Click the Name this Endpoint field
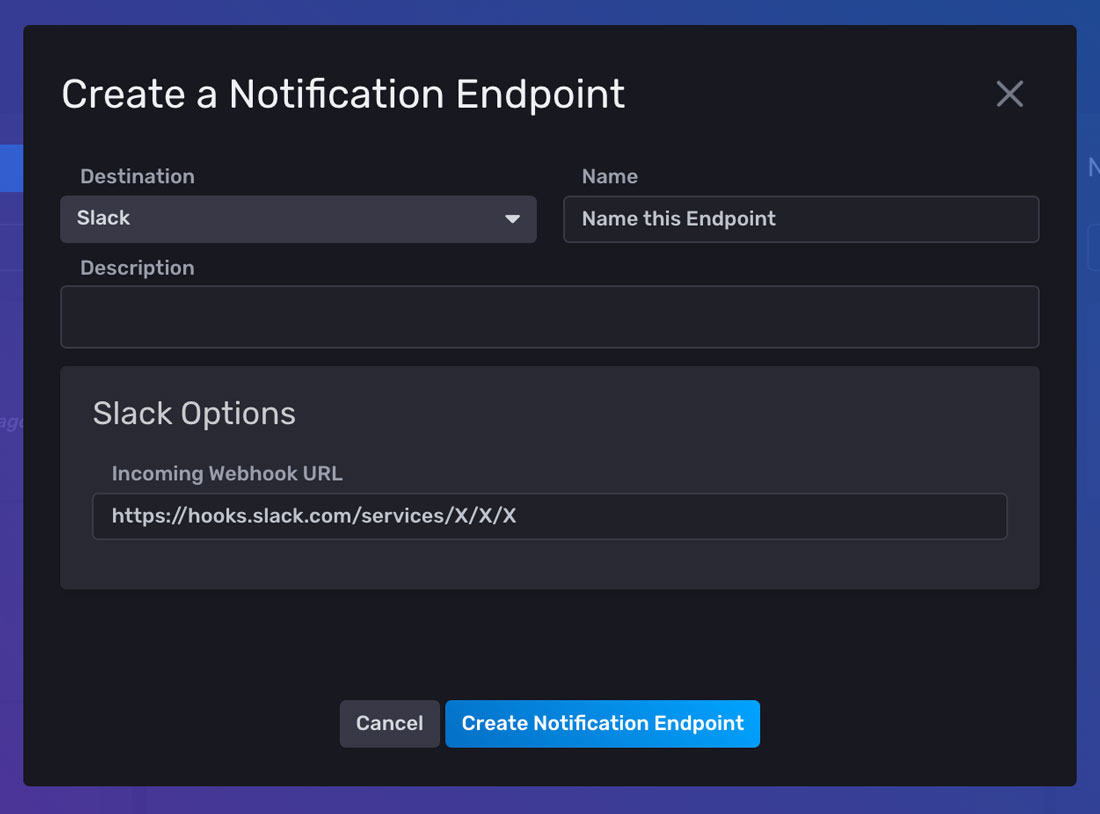 tap(800, 219)
